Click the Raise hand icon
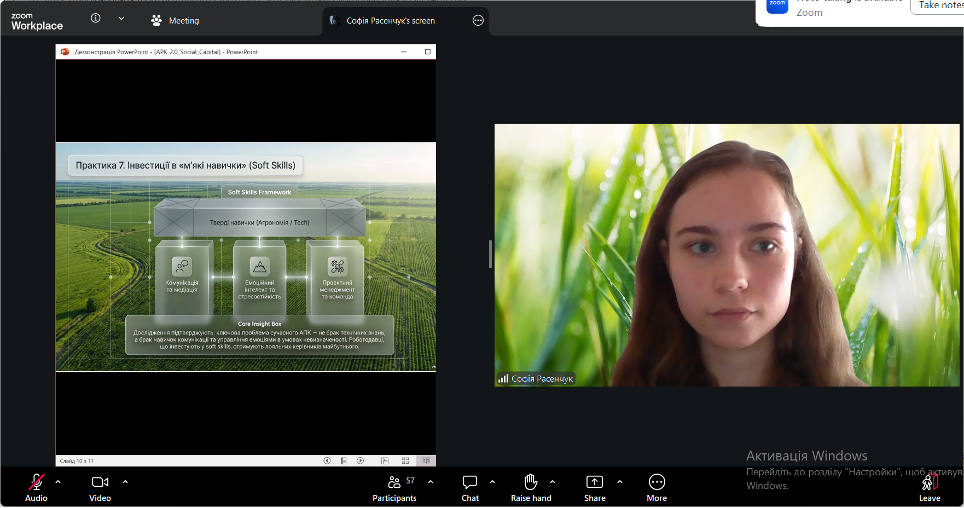The height and width of the screenshot is (508, 964). pyautogui.click(x=531, y=482)
